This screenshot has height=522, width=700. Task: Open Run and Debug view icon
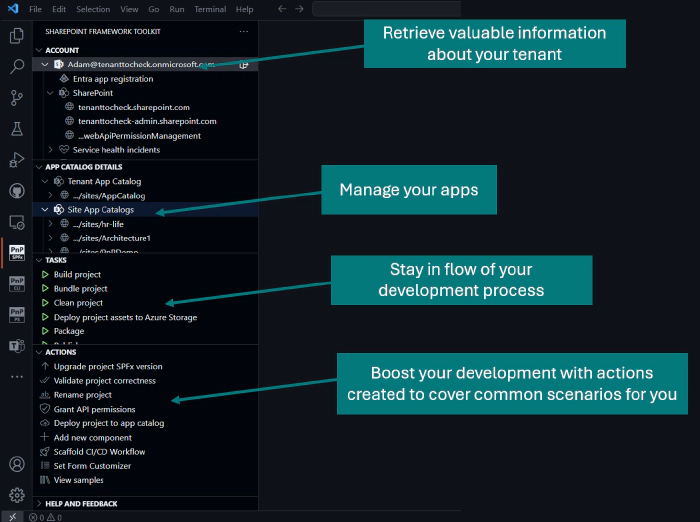16,160
